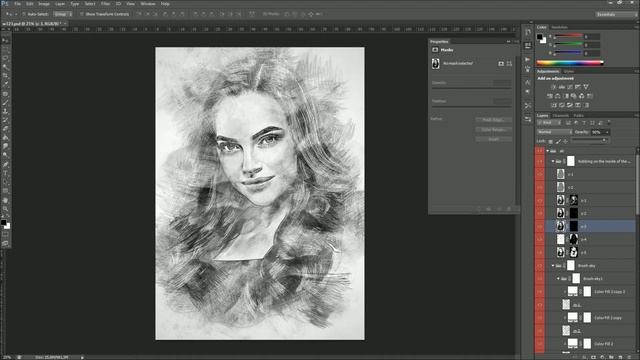Collapse the Rubbing on the inside group

click(x=553, y=161)
